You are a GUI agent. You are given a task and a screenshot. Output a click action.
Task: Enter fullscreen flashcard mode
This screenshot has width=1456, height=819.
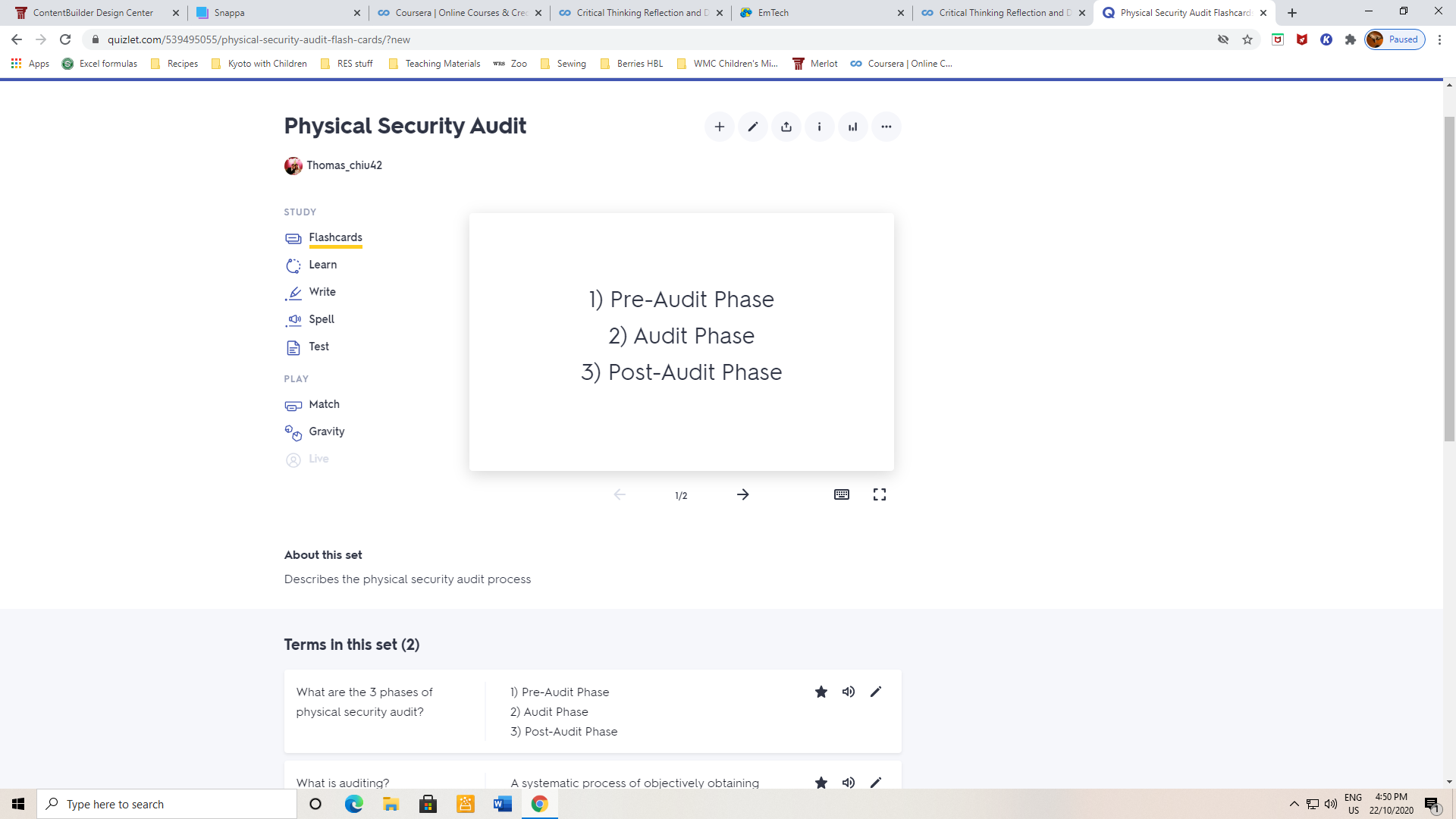[x=879, y=494]
